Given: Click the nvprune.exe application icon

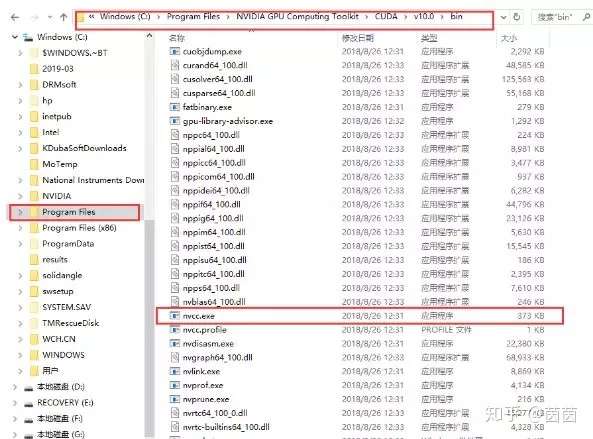Looking at the screenshot, I should click(x=174, y=399).
